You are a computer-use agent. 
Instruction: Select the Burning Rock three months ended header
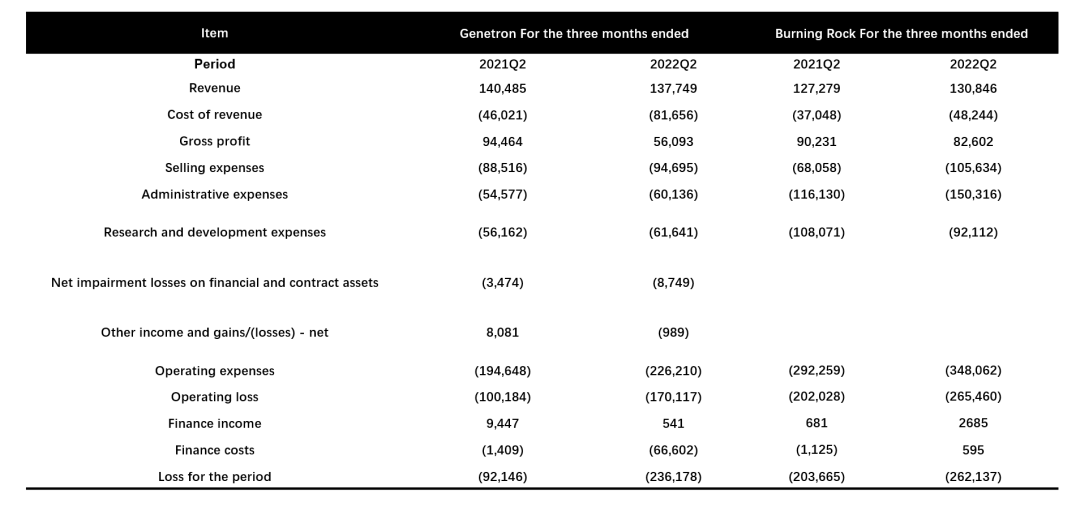pyautogui.click(x=901, y=34)
